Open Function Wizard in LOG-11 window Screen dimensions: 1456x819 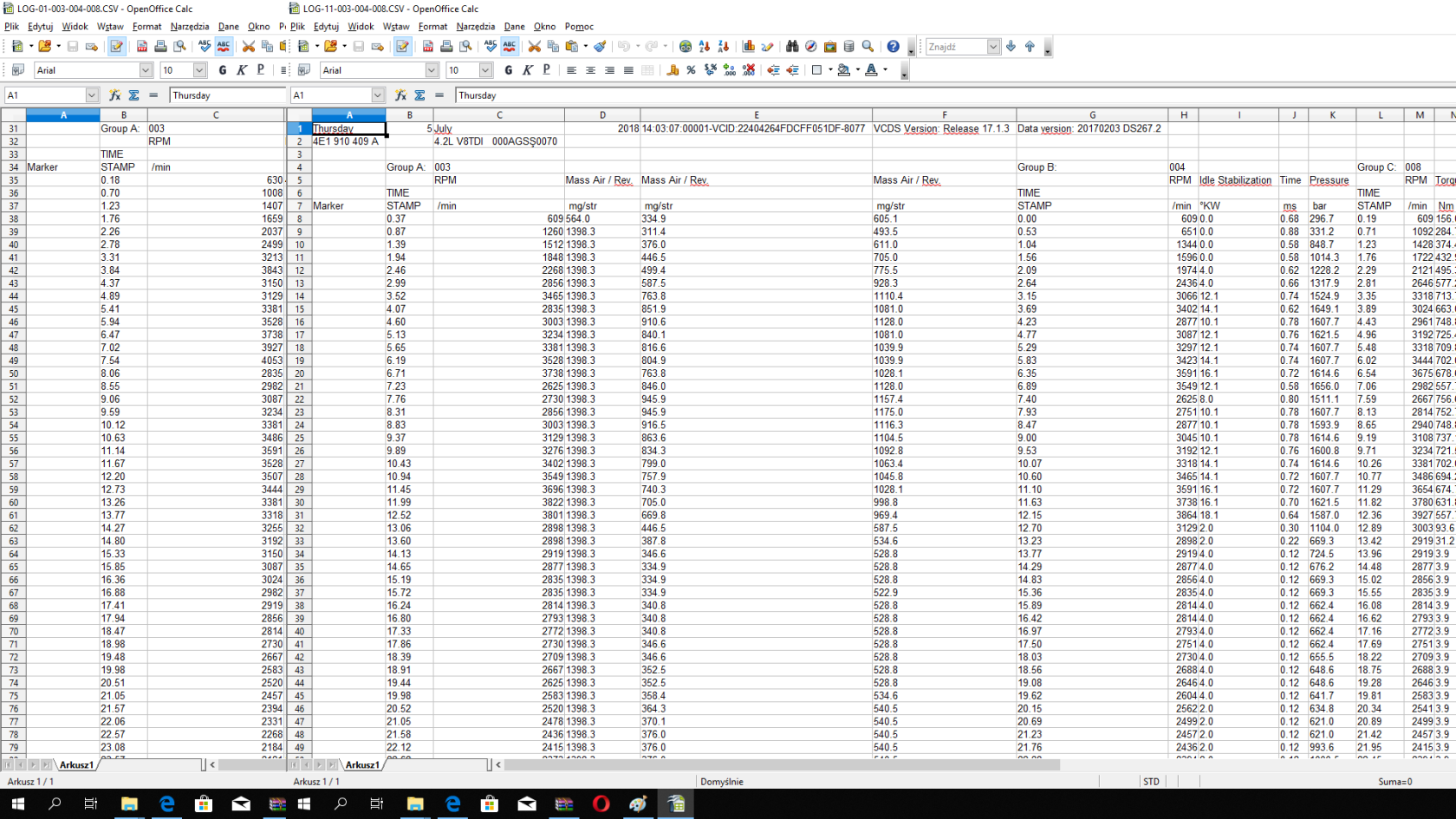pyautogui.click(x=400, y=95)
